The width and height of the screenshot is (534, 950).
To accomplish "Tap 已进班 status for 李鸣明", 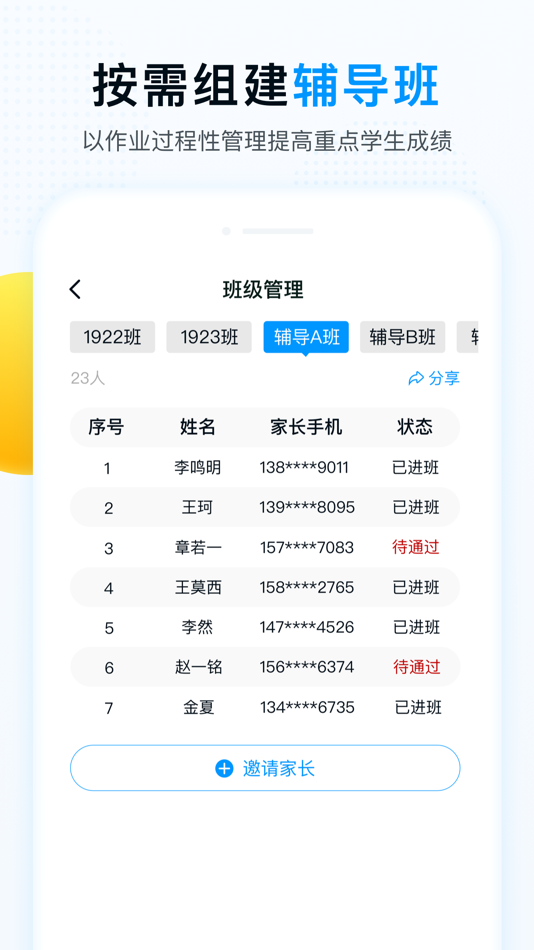I will 416,468.
